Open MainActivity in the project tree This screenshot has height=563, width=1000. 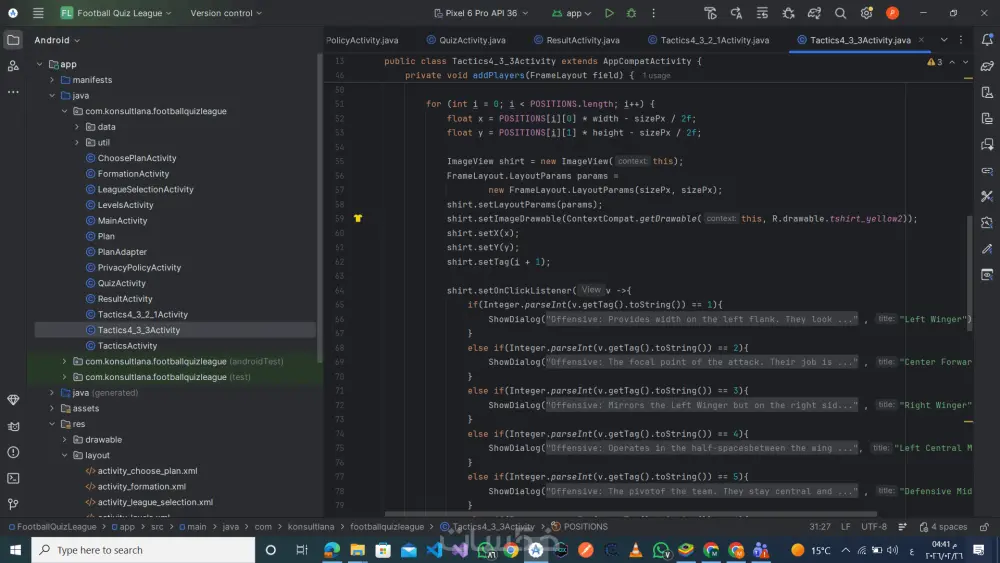point(122,221)
